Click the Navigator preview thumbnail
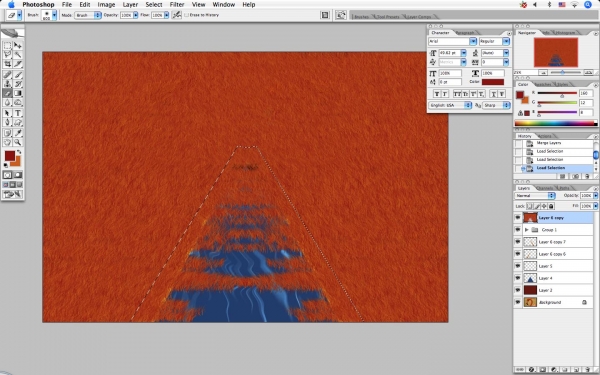This screenshot has height=375, width=600. point(556,53)
